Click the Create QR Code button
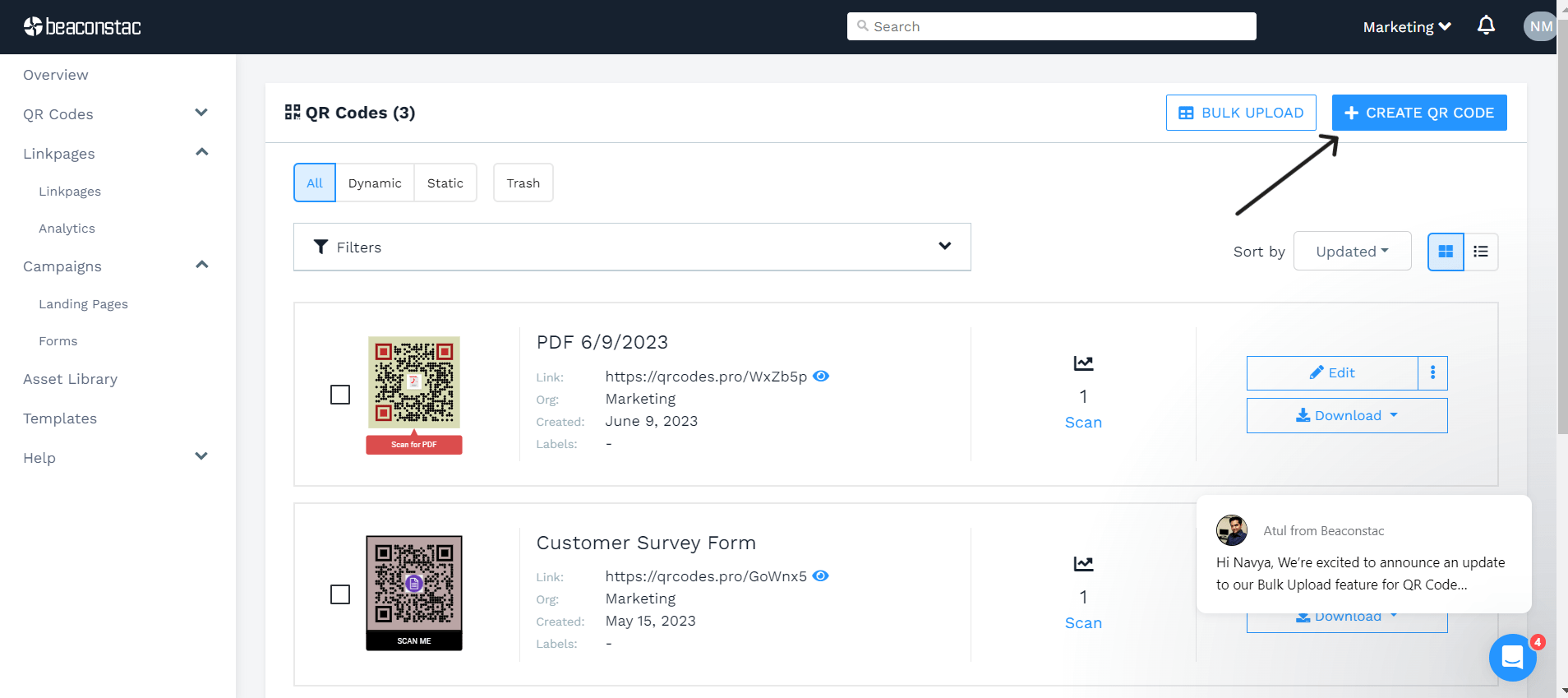 tap(1419, 113)
